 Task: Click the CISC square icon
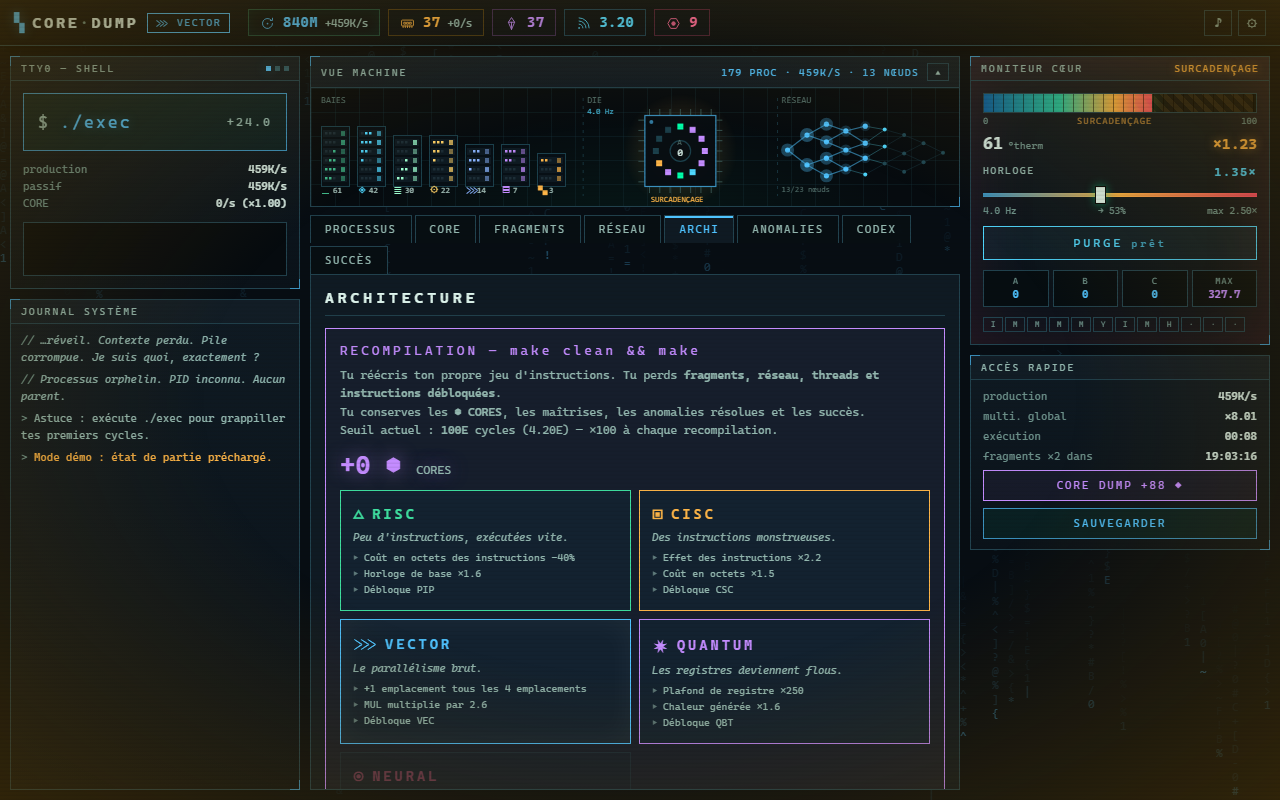(657, 514)
